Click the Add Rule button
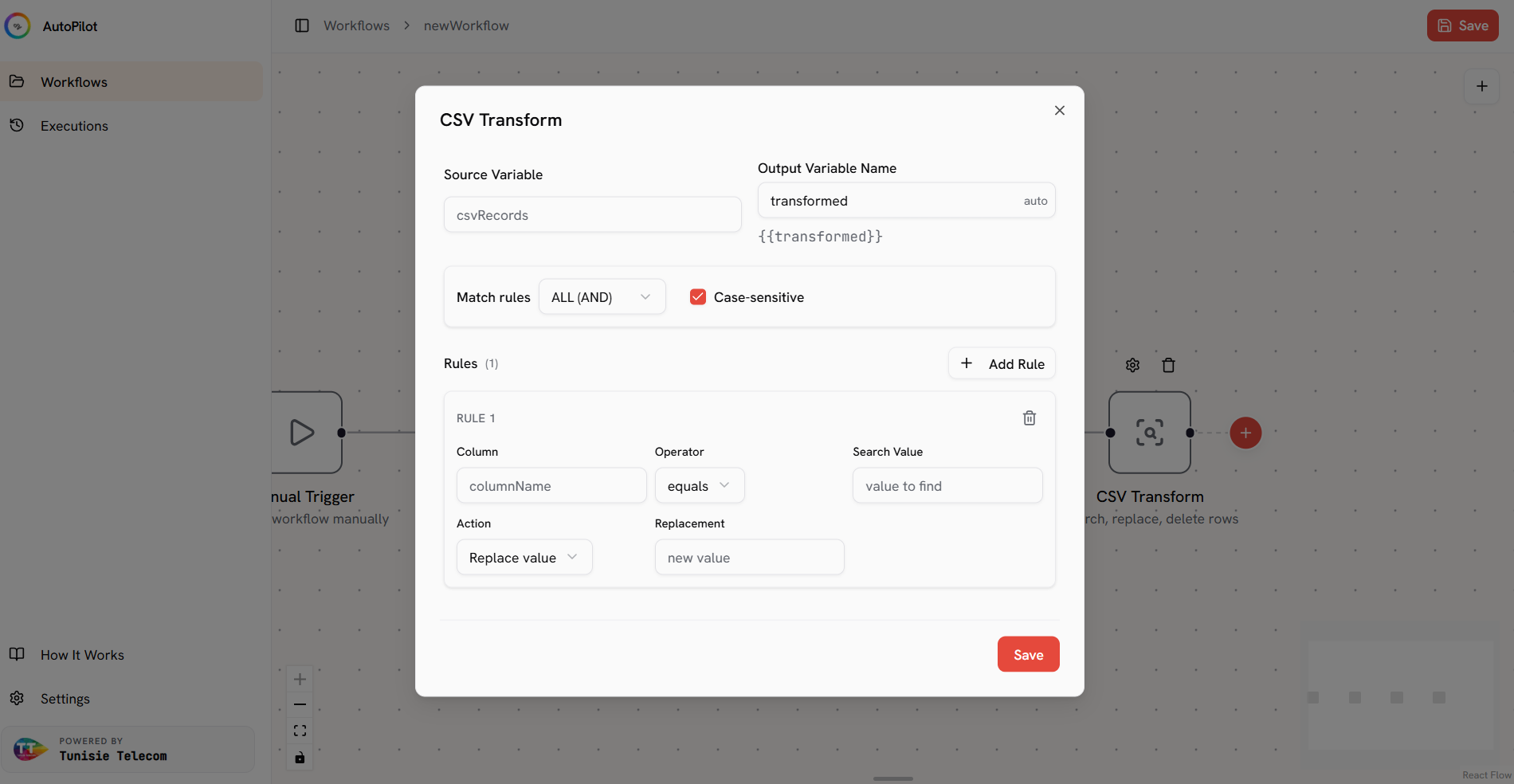This screenshot has height=784, width=1514. point(1002,364)
